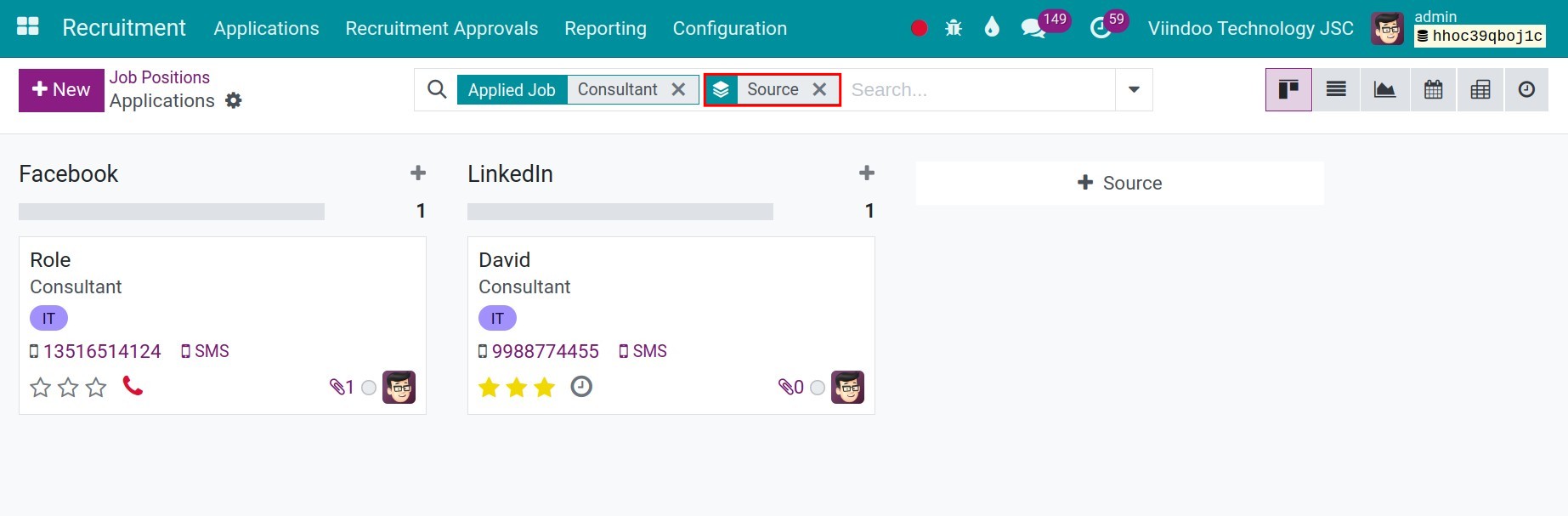Click the database name hhoc39qboj1c
The width and height of the screenshot is (1568, 516).
coord(1480,36)
